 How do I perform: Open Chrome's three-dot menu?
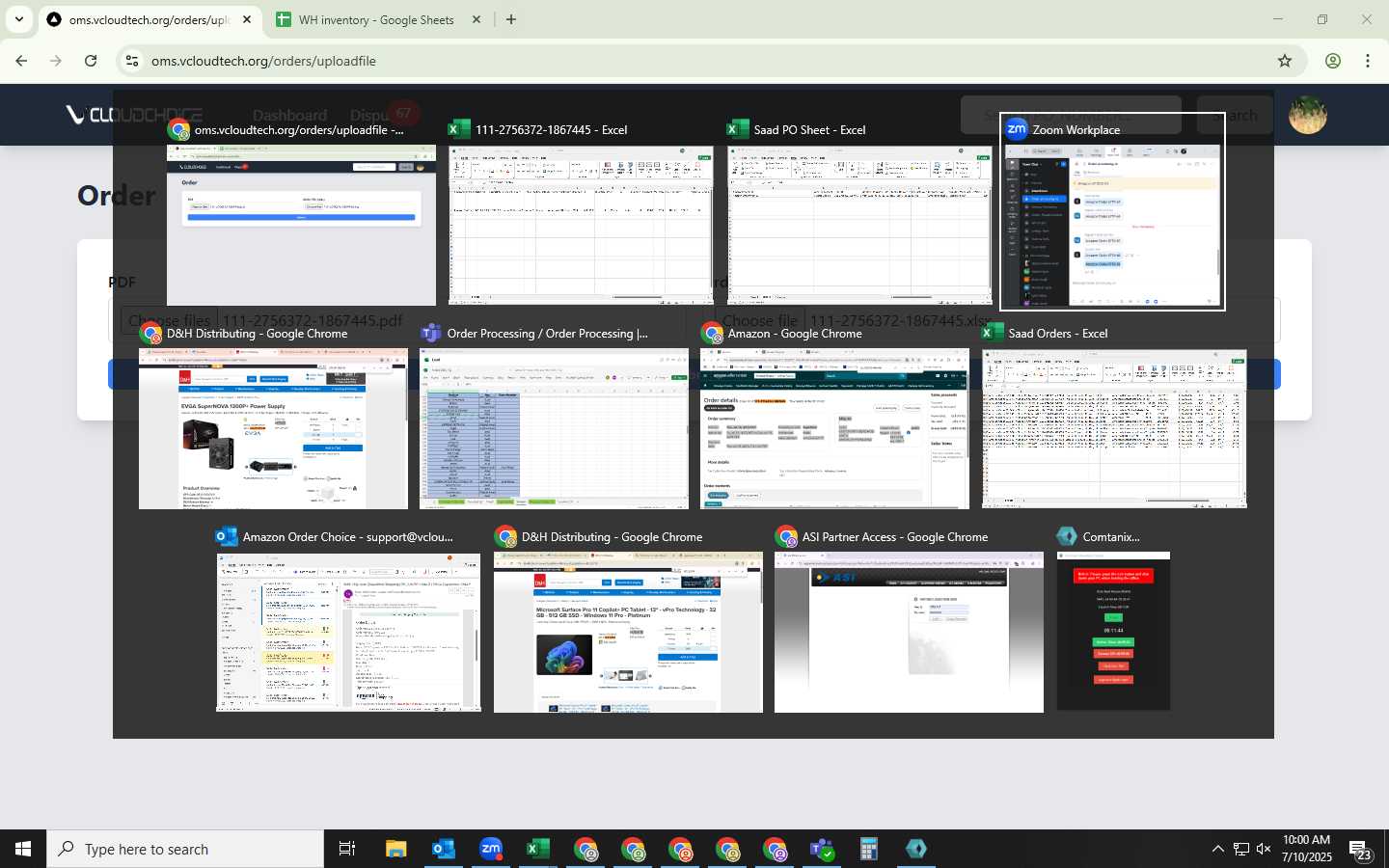tap(1368, 61)
